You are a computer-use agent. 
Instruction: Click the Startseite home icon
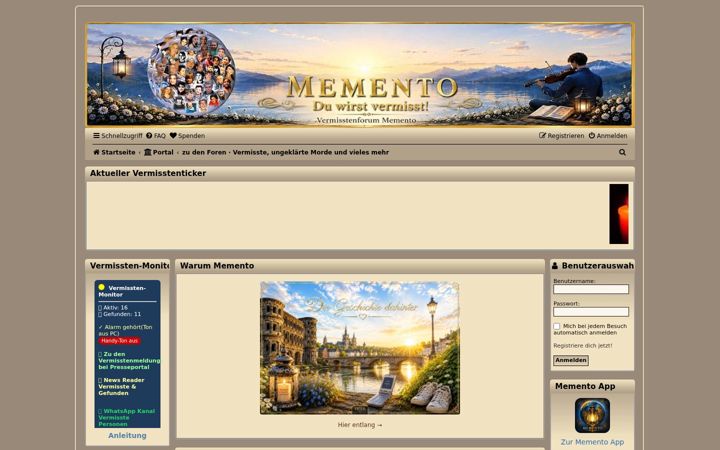(96, 152)
